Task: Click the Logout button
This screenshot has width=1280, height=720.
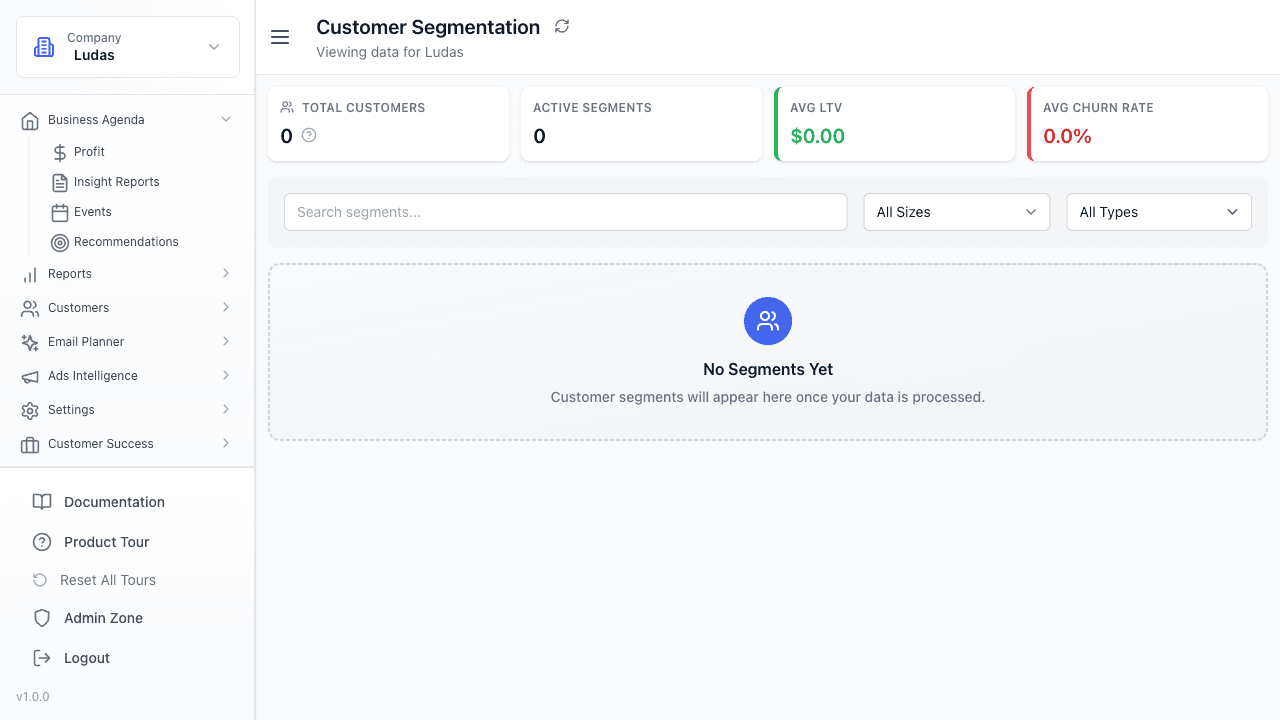Action: tap(86, 657)
